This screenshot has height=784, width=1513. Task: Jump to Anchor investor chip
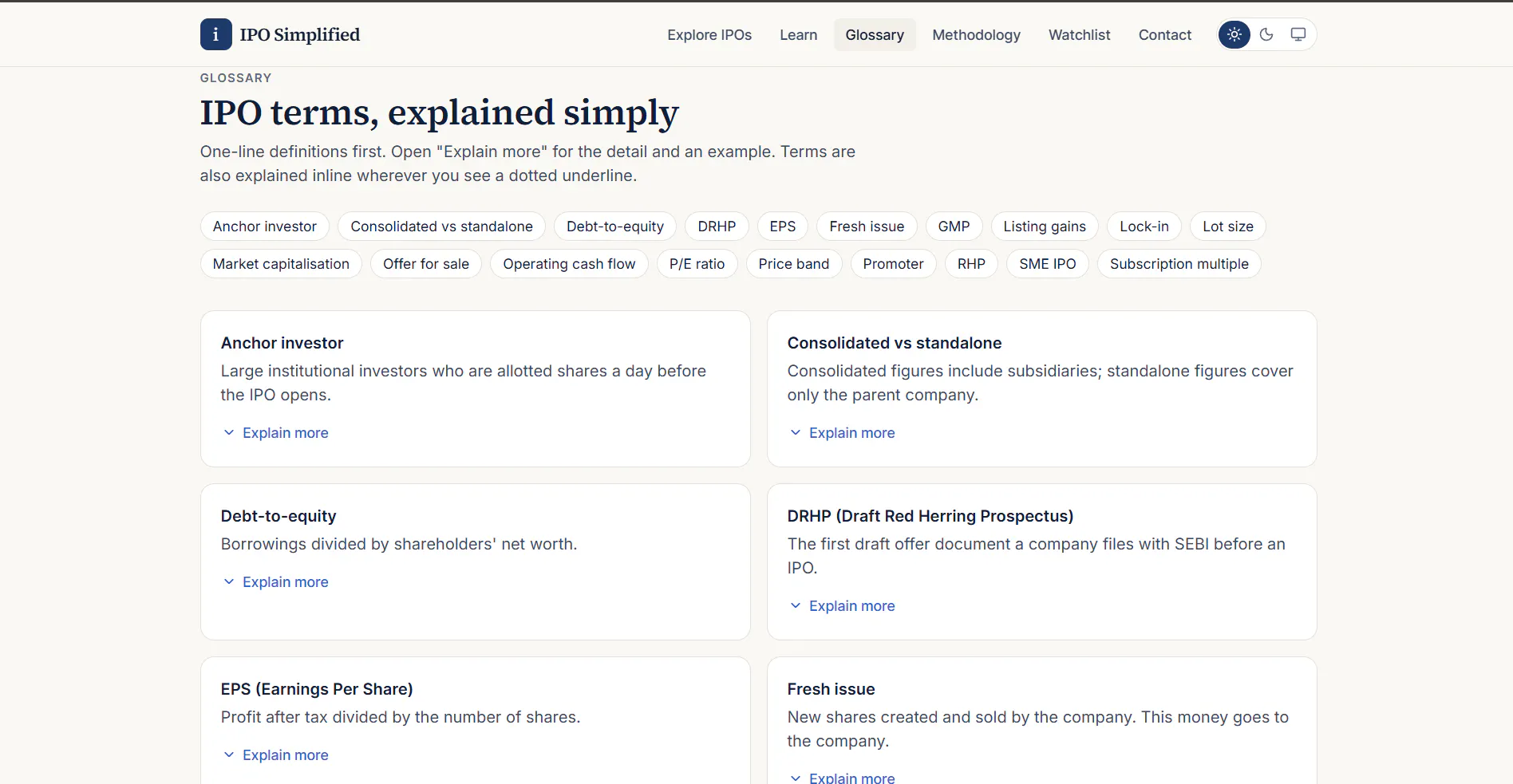[265, 227]
